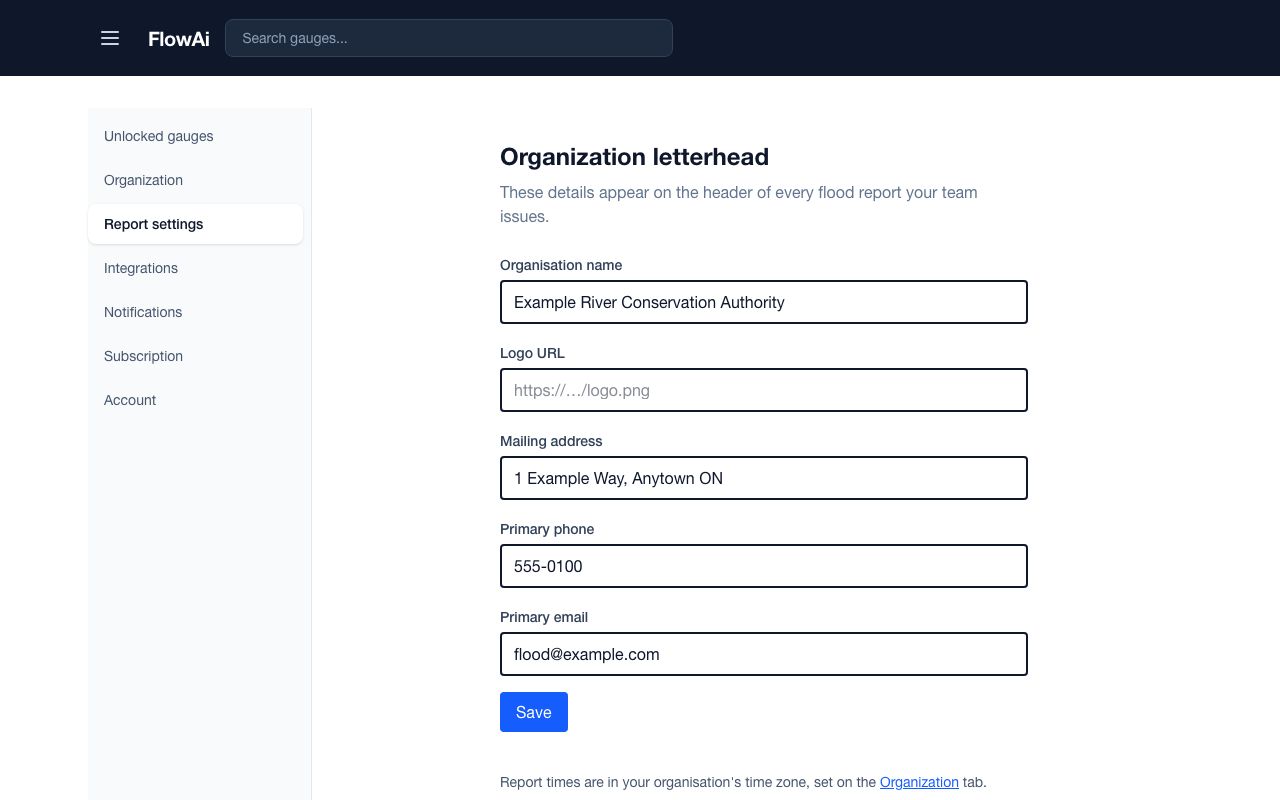
Task: Select the Report settings tab
Action: point(196,224)
